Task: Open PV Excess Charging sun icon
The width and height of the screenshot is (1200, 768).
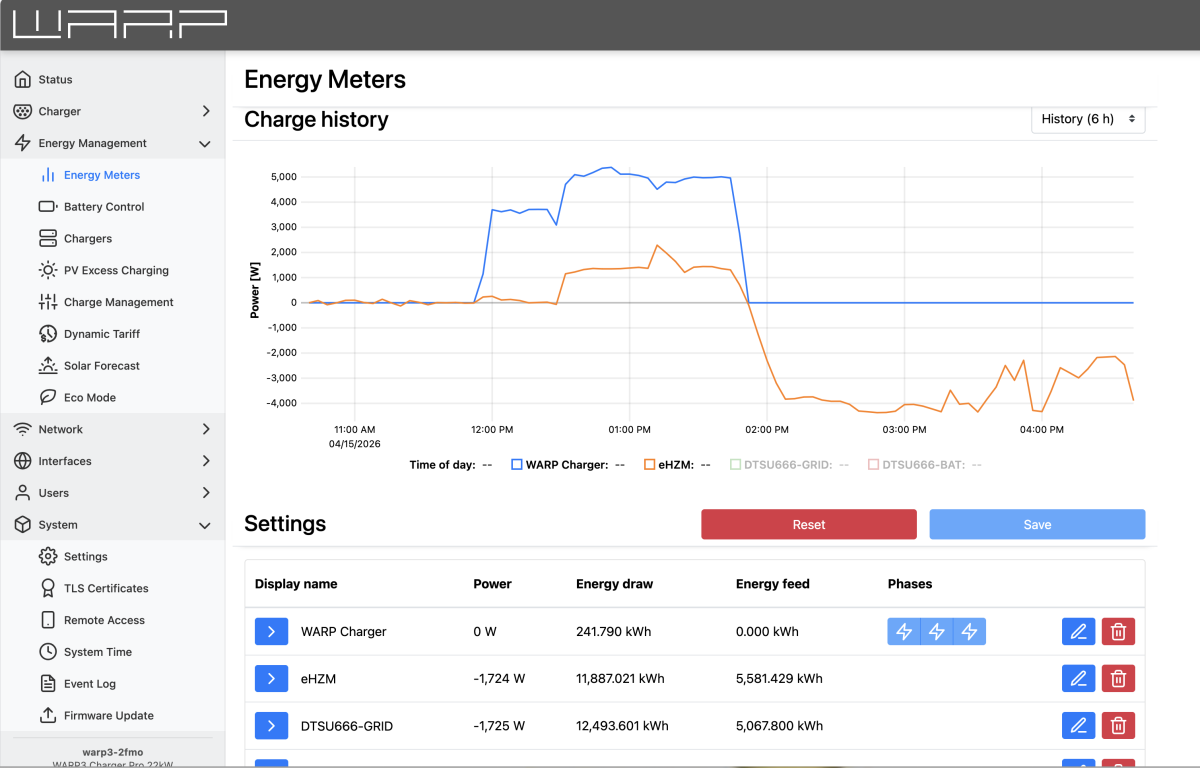Action: [x=48, y=270]
